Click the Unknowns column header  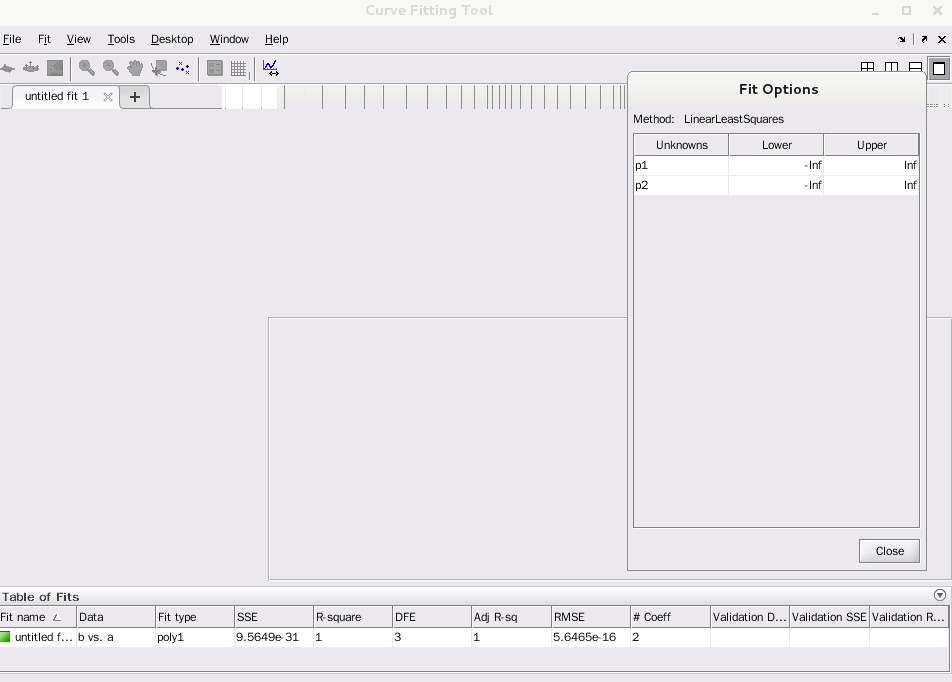681,145
